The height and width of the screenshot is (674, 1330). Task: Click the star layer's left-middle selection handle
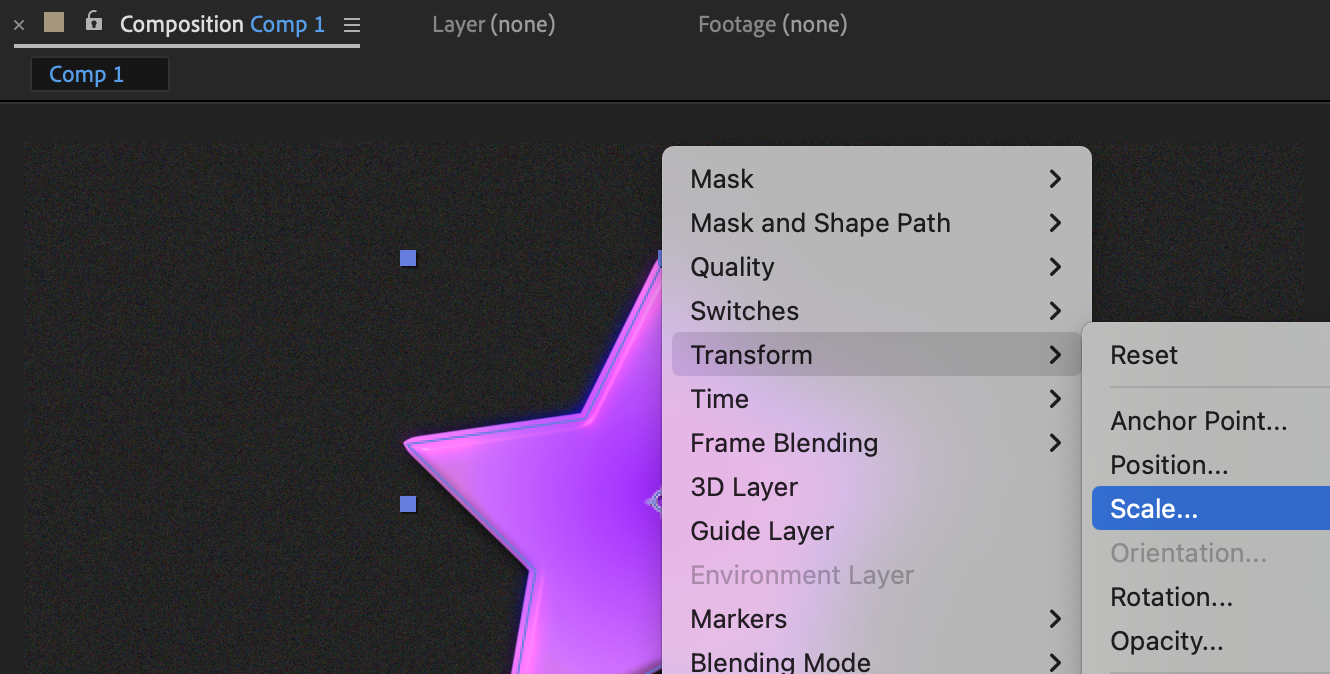click(x=408, y=504)
